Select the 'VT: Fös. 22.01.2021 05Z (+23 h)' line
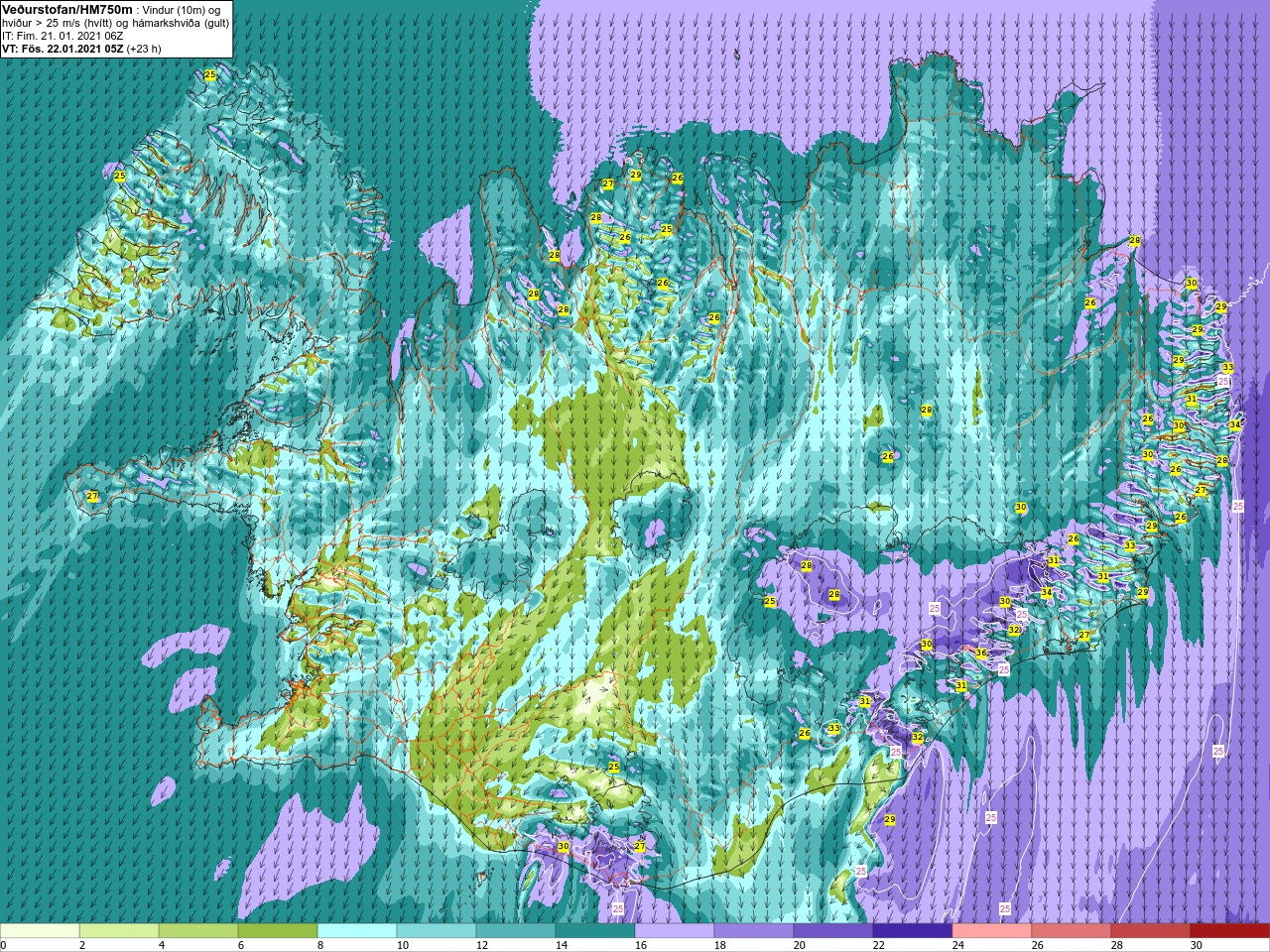This screenshot has width=1270, height=952. click(81, 49)
